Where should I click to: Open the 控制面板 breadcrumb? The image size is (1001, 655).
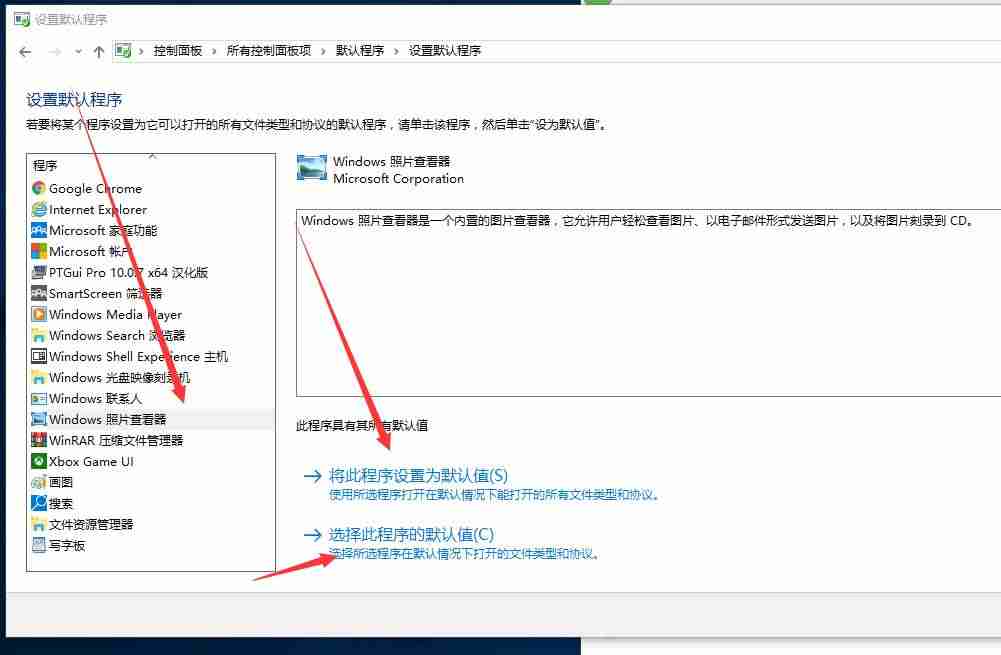coord(177,50)
